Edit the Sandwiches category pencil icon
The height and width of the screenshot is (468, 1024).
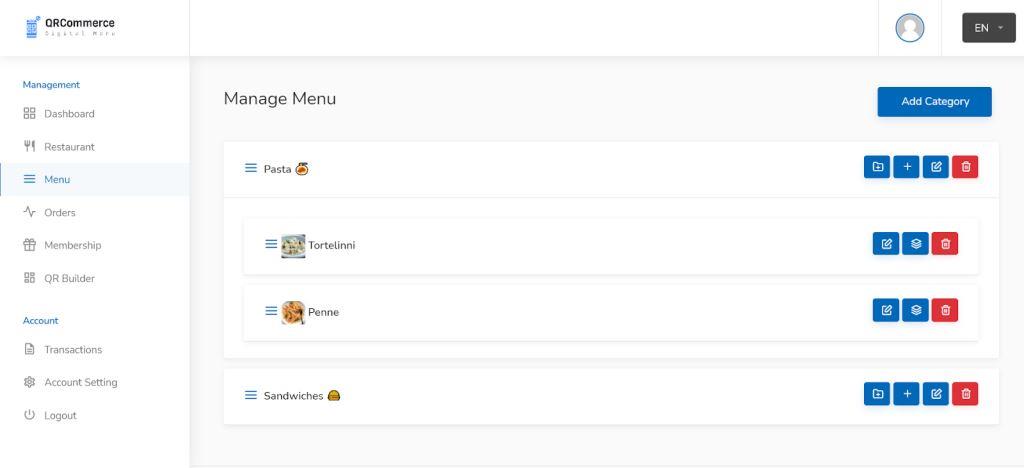[x=936, y=394]
